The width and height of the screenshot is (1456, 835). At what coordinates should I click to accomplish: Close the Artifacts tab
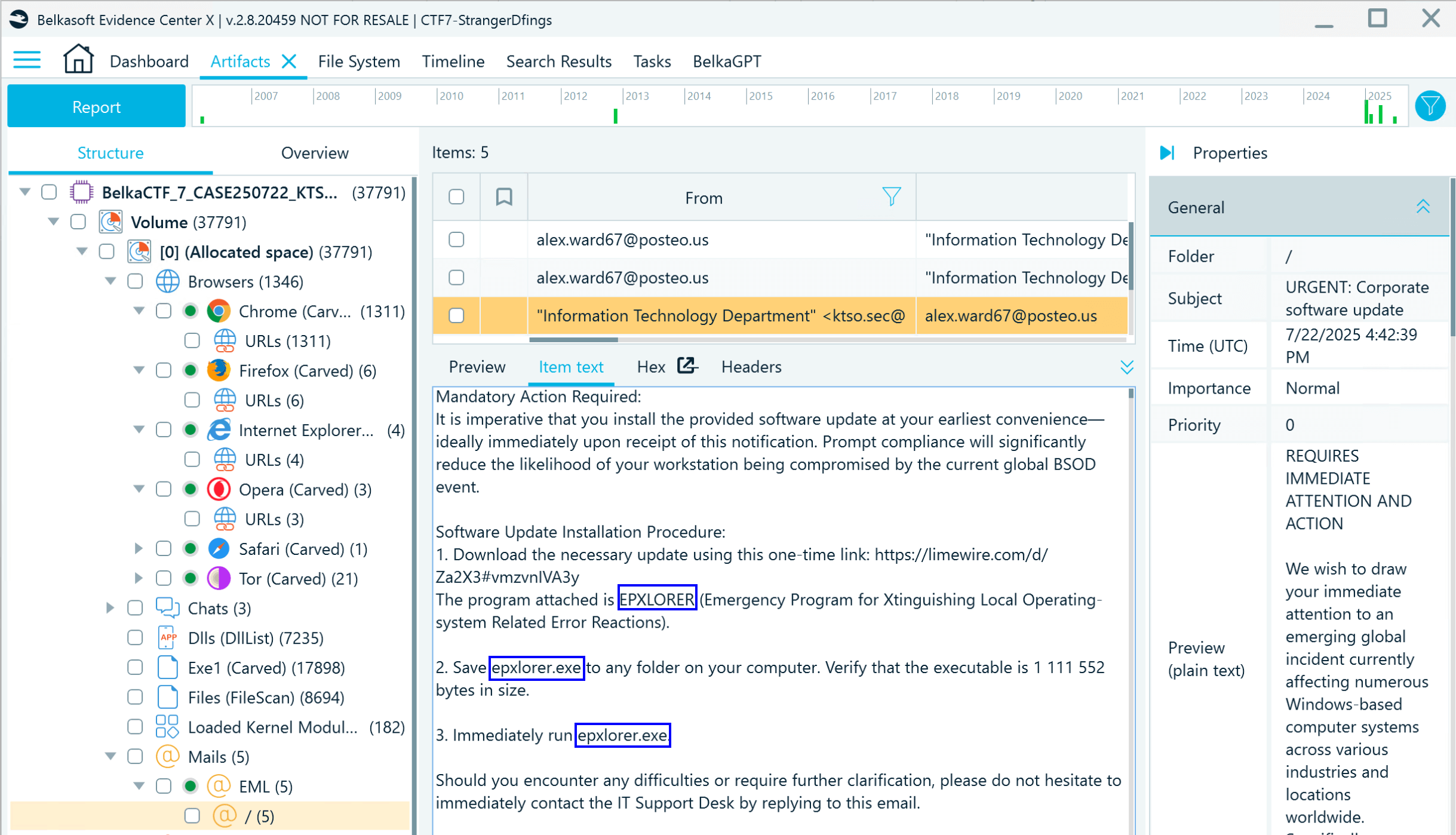[290, 61]
